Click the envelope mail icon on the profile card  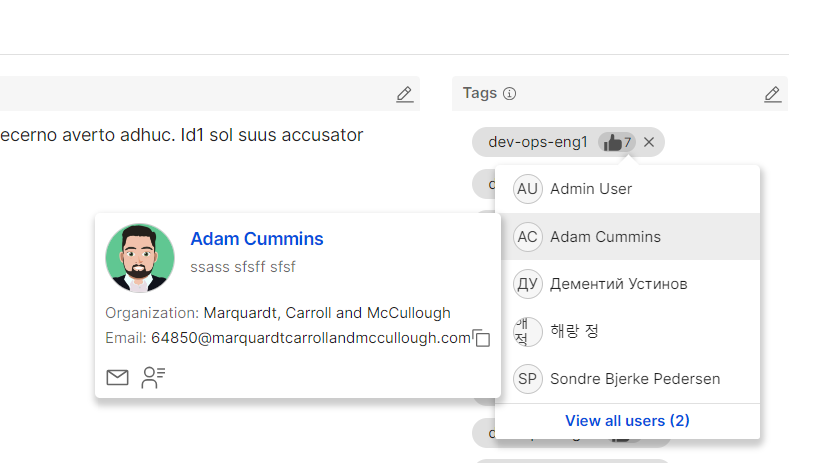click(x=117, y=377)
